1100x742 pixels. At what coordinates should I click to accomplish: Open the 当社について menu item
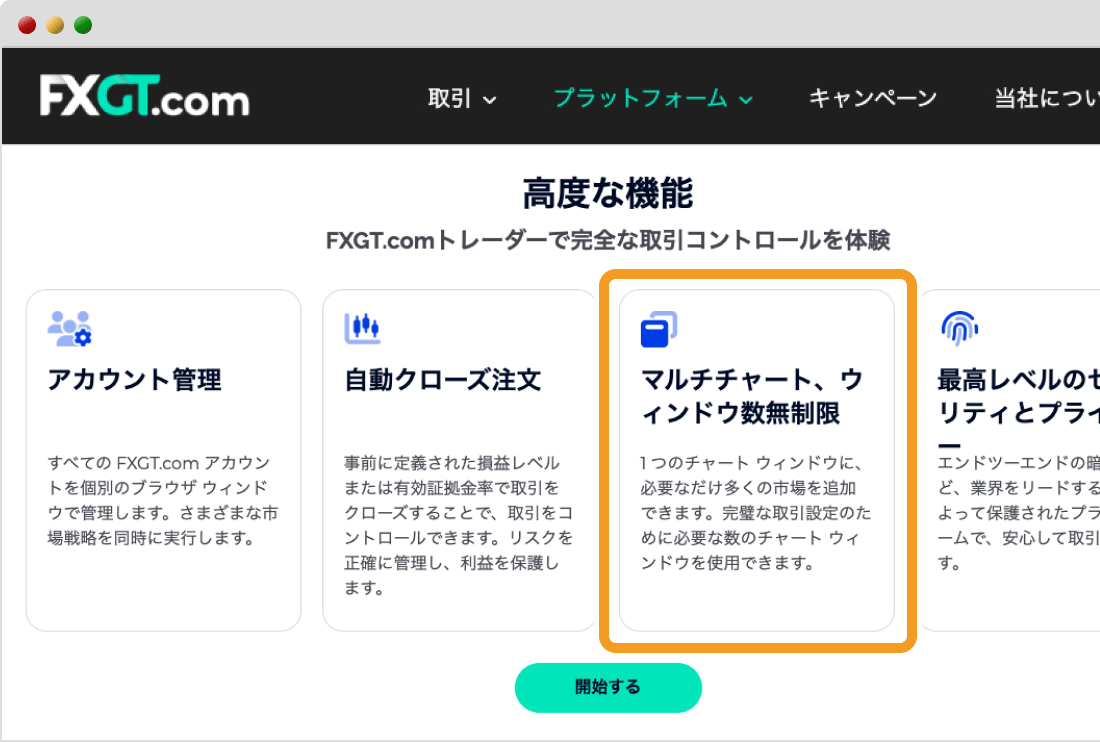coord(1046,98)
